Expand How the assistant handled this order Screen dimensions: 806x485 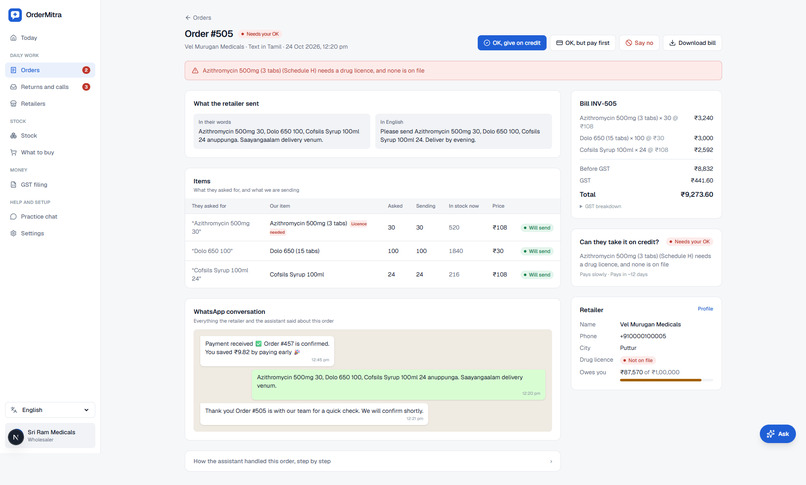(x=373, y=461)
